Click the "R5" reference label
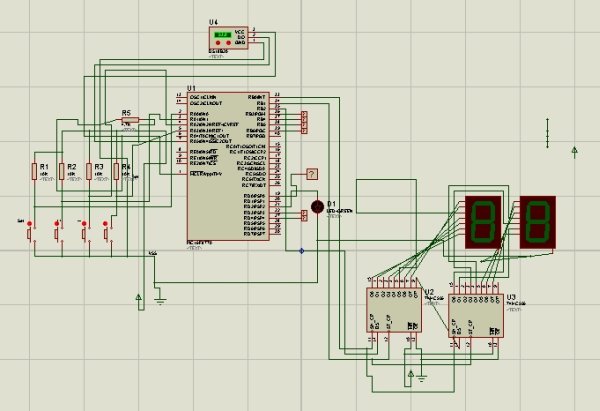Viewport: 600px width, 411px height. tap(126, 113)
